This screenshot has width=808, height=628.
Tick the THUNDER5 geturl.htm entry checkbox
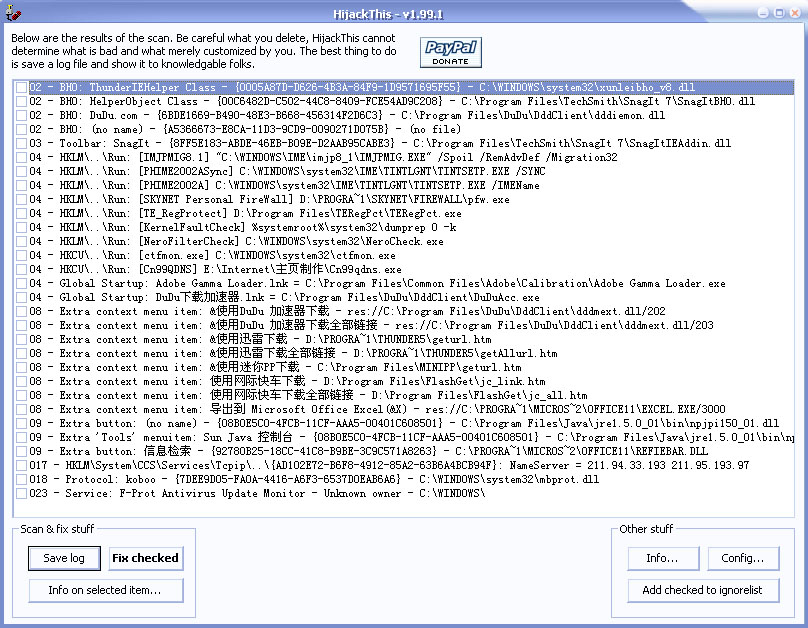(21, 340)
